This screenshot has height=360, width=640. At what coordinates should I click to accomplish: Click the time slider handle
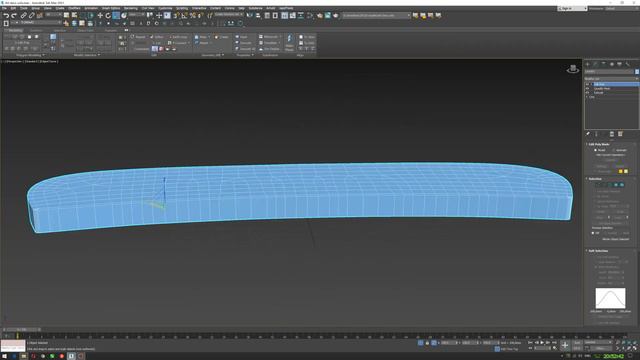point(22,329)
